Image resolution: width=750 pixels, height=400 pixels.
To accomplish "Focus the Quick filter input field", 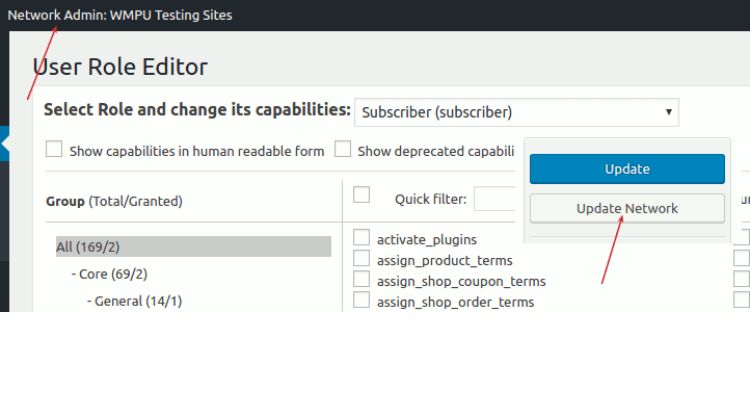I will click(x=494, y=199).
